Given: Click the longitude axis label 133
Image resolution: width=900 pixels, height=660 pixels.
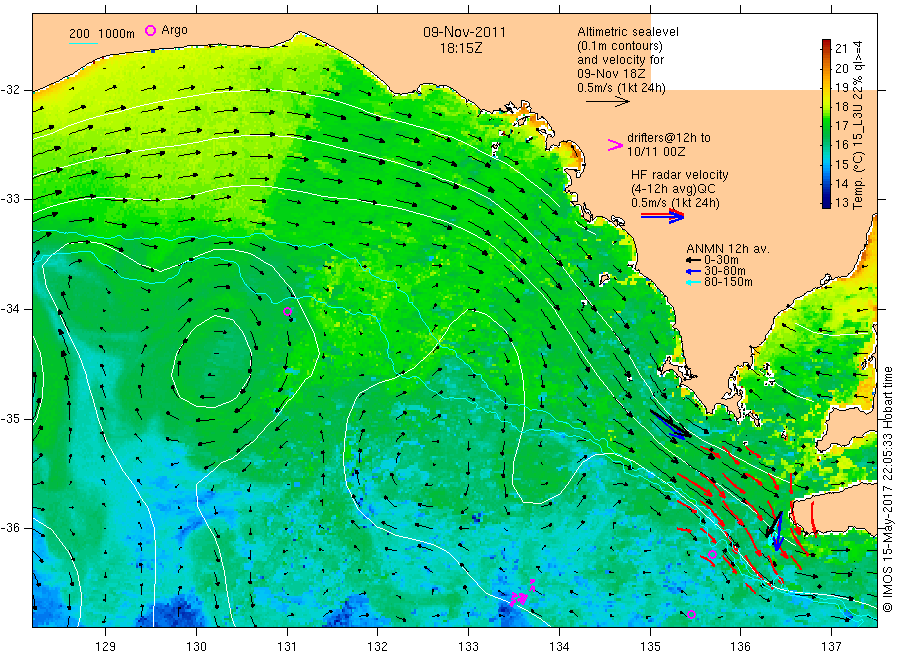Looking at the screenshot, I should [x=468, y=647].
